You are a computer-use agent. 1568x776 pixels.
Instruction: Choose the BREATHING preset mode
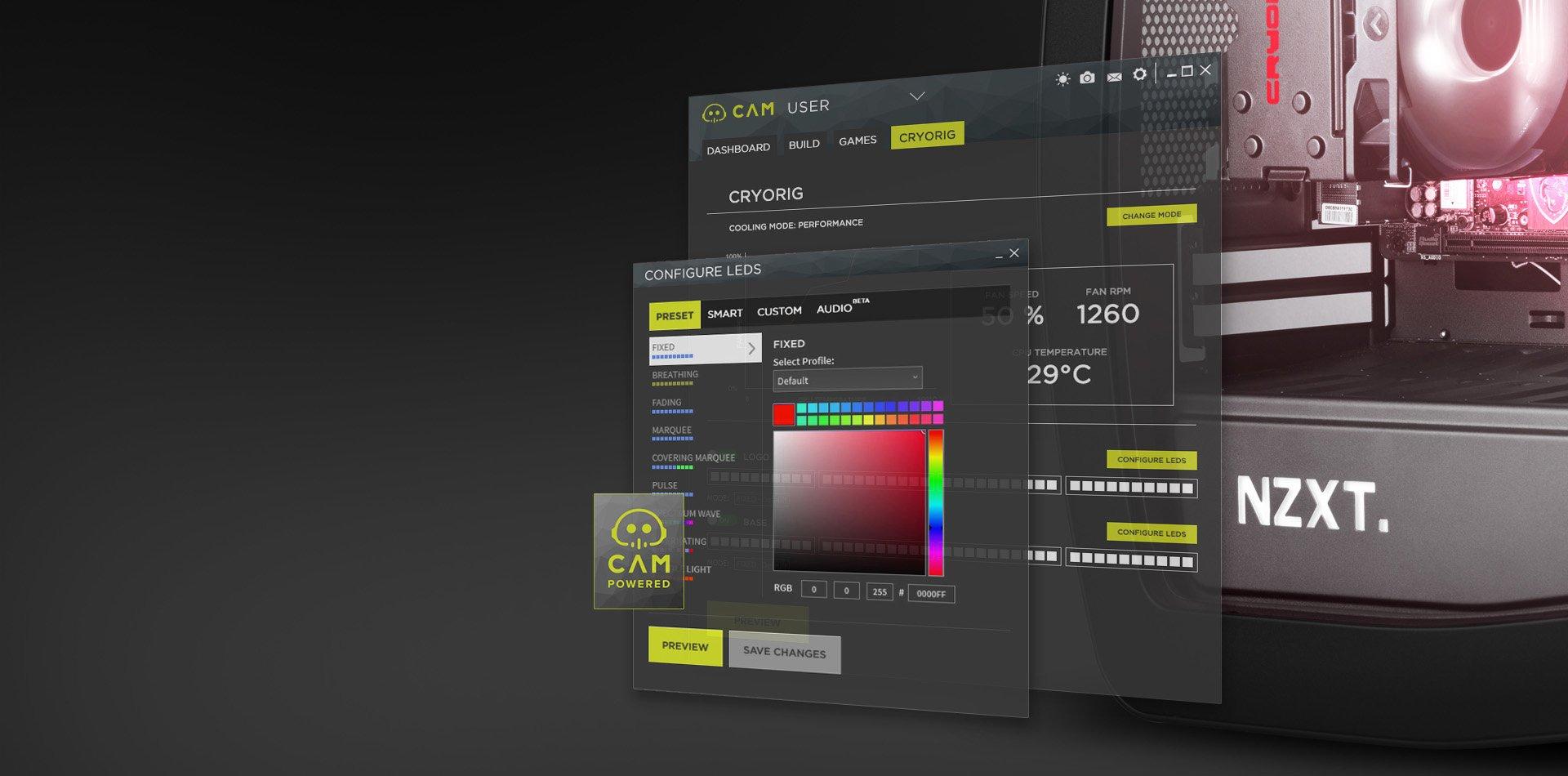click(x=675, y=377)
